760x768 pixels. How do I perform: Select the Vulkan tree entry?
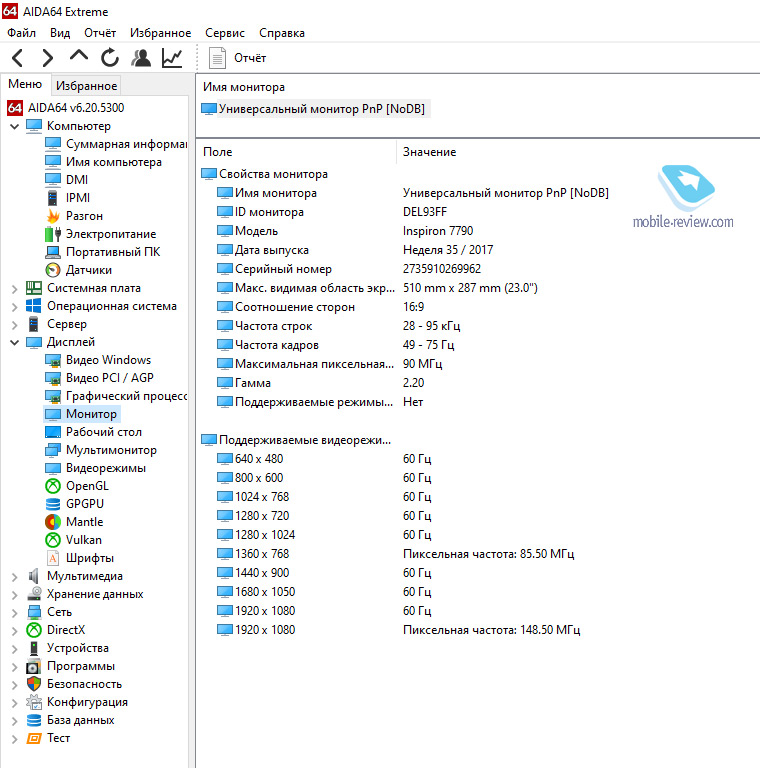click(x=84, y=540)
